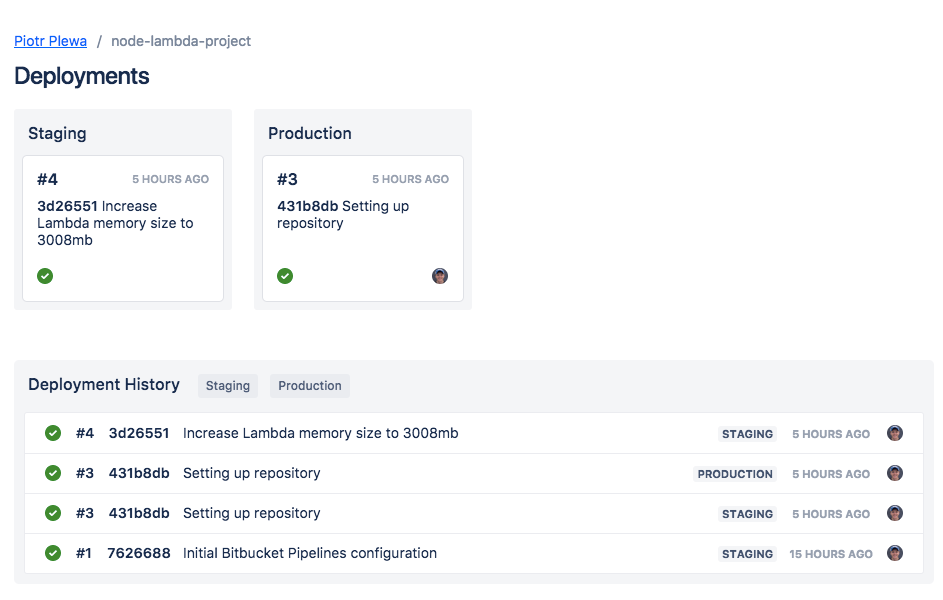
Task: Click avatar on the #4 history row
Action: point(895,433)
